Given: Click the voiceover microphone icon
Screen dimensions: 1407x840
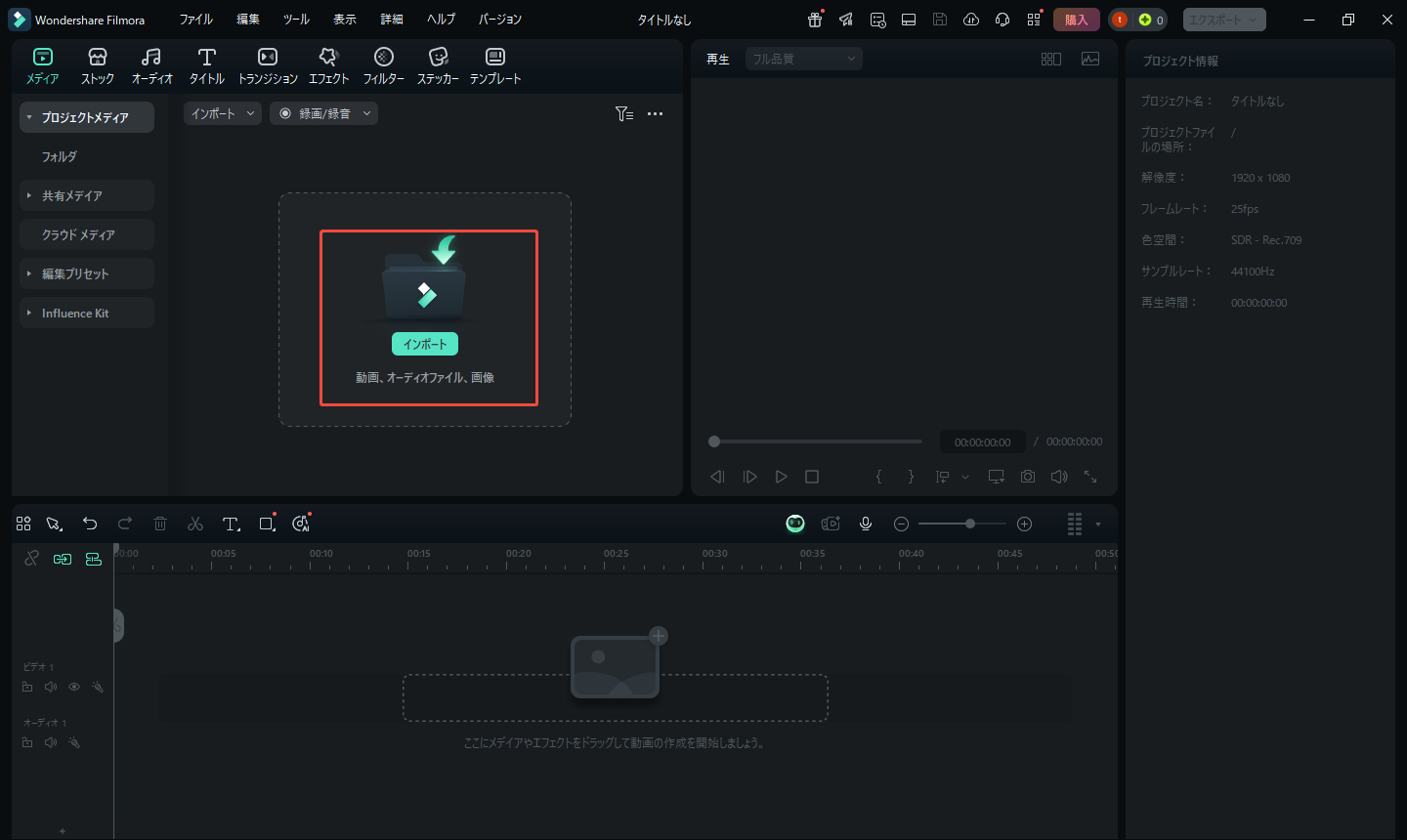Looking at the screenshot, I should (866, 525).
